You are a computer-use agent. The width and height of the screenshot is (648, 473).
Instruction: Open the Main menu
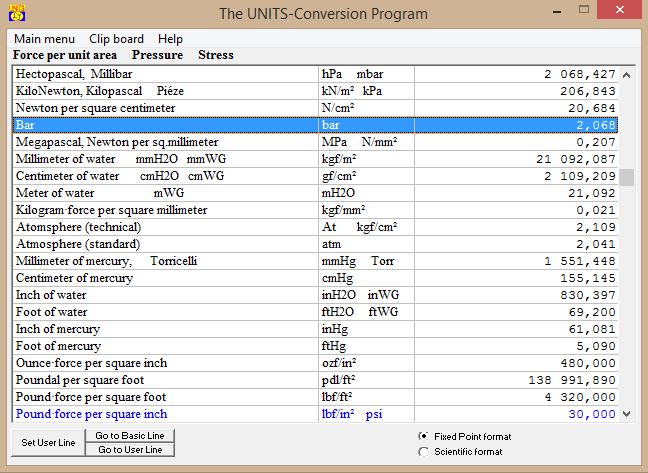click(x=44, y=39)
